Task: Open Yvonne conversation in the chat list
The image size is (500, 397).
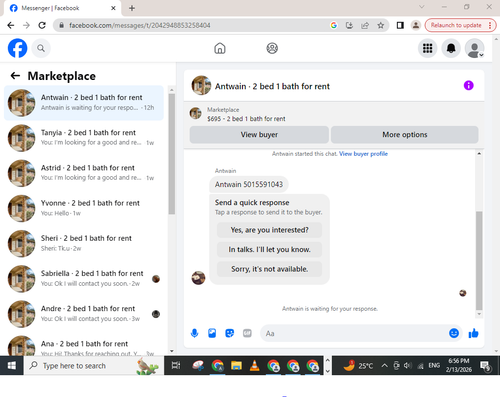Action: click(x=84, y=208)
